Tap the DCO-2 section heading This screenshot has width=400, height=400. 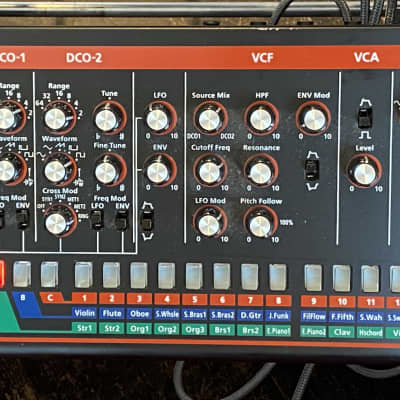84,58
